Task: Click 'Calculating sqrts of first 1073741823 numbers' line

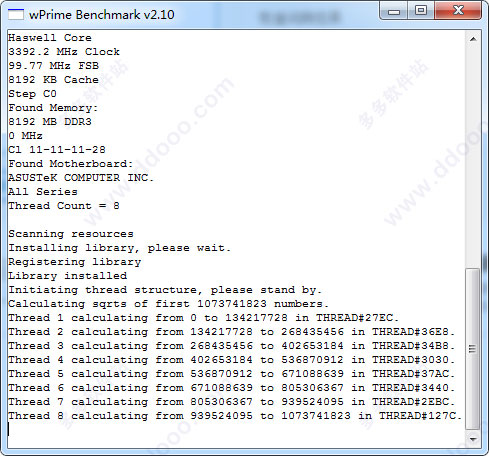Action: click(x=168, y=304)
